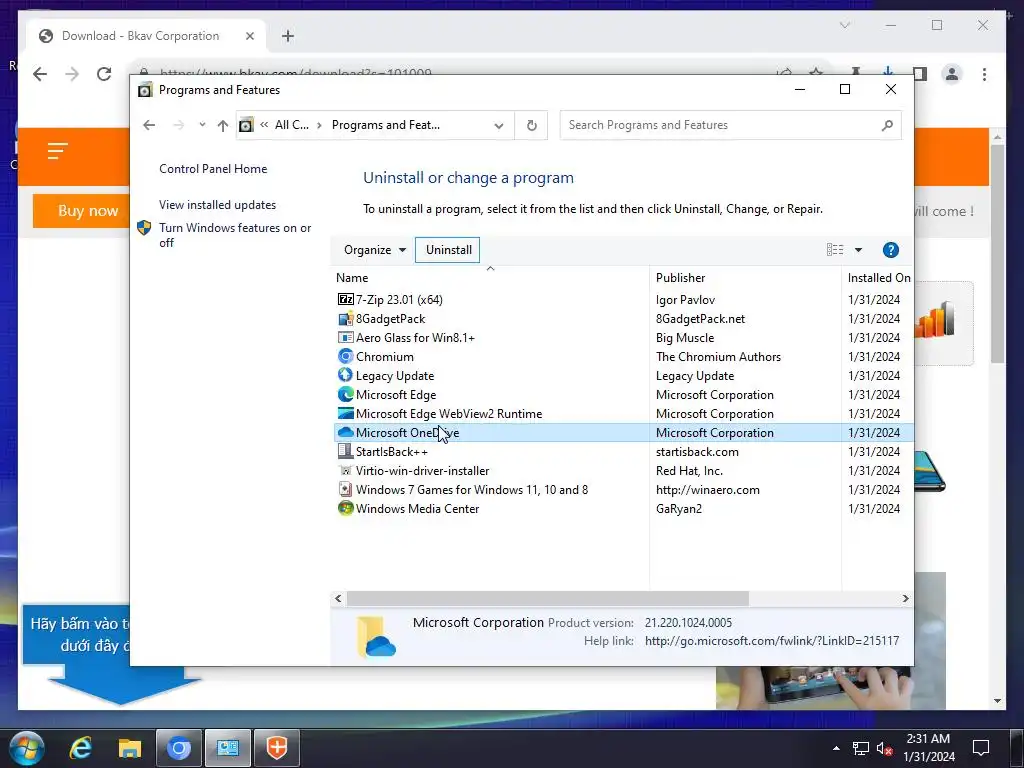Viewport: 1024px width, 768px height.
Task: Click the Uninstall button
Action: tap(449, 249)
